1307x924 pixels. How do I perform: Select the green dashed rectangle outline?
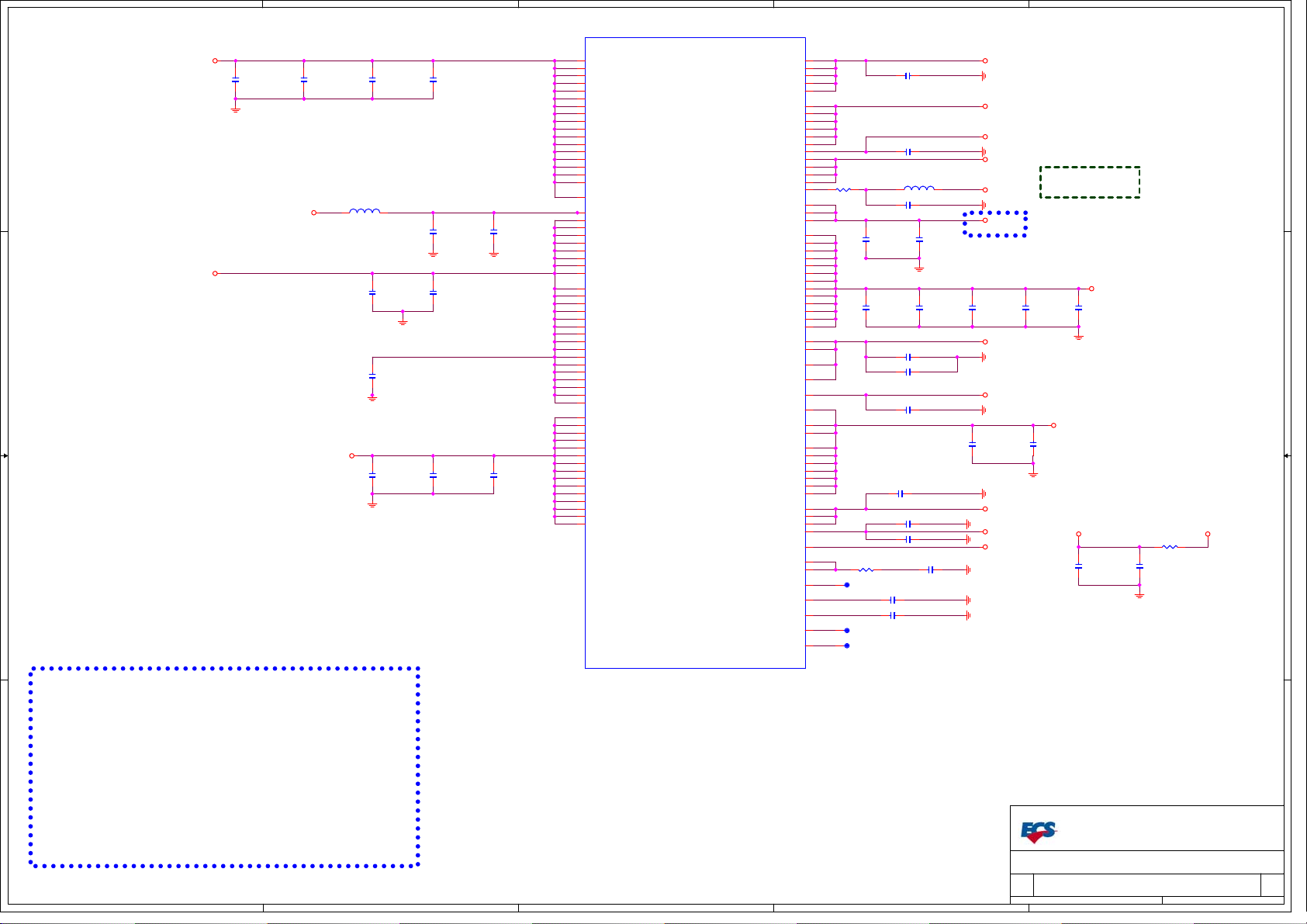pyautogui.click(x=1090, y=182)
